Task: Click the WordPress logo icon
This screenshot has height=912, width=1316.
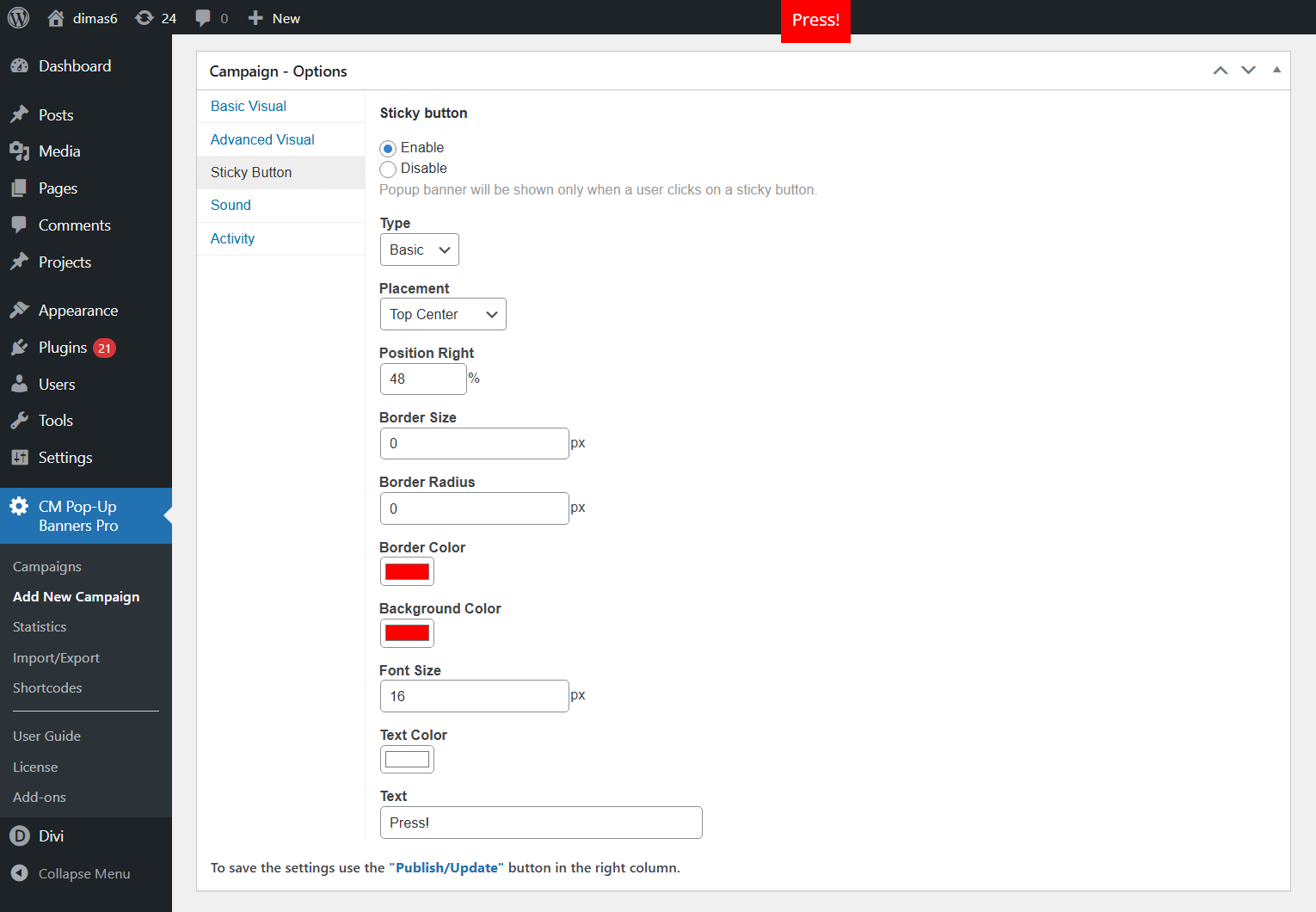Action: (x=18, y=18)
